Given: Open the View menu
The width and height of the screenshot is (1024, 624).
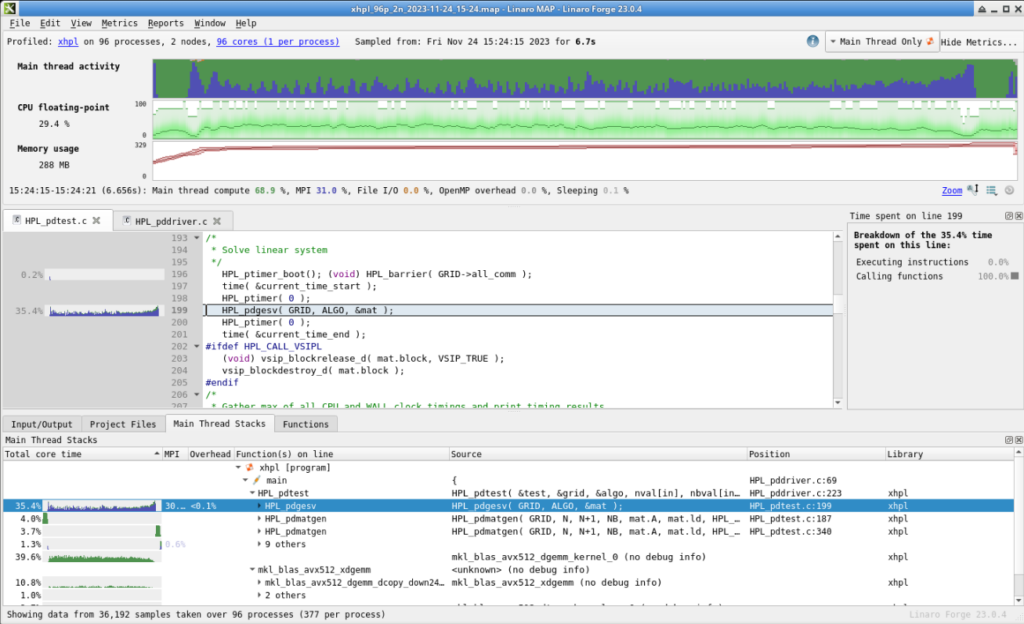Looking at the screenshot, I should pyautogui.click(x=81, y=23).
